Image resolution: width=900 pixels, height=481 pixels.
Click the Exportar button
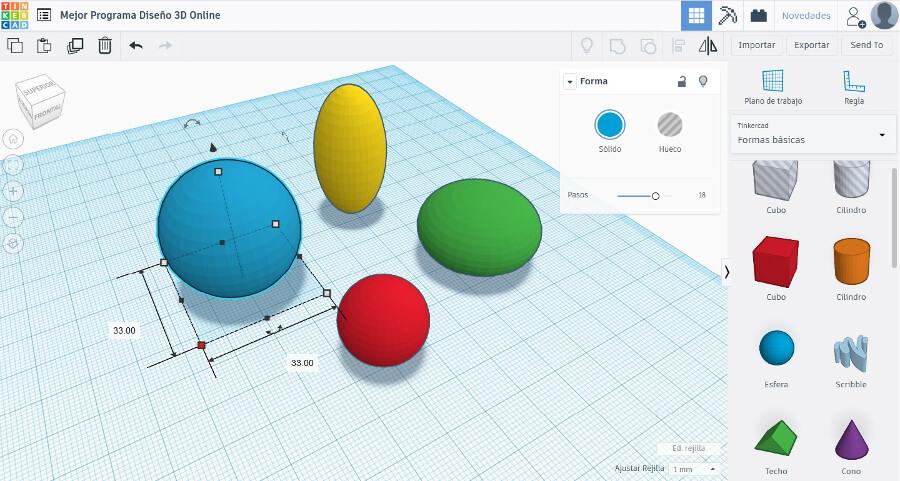tap(811, 45)
